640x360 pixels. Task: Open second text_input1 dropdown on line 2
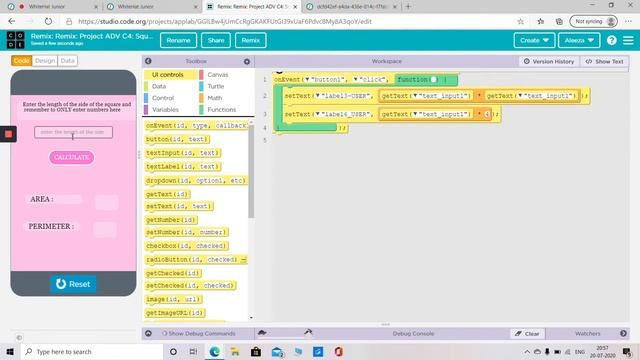click(520, 96)
